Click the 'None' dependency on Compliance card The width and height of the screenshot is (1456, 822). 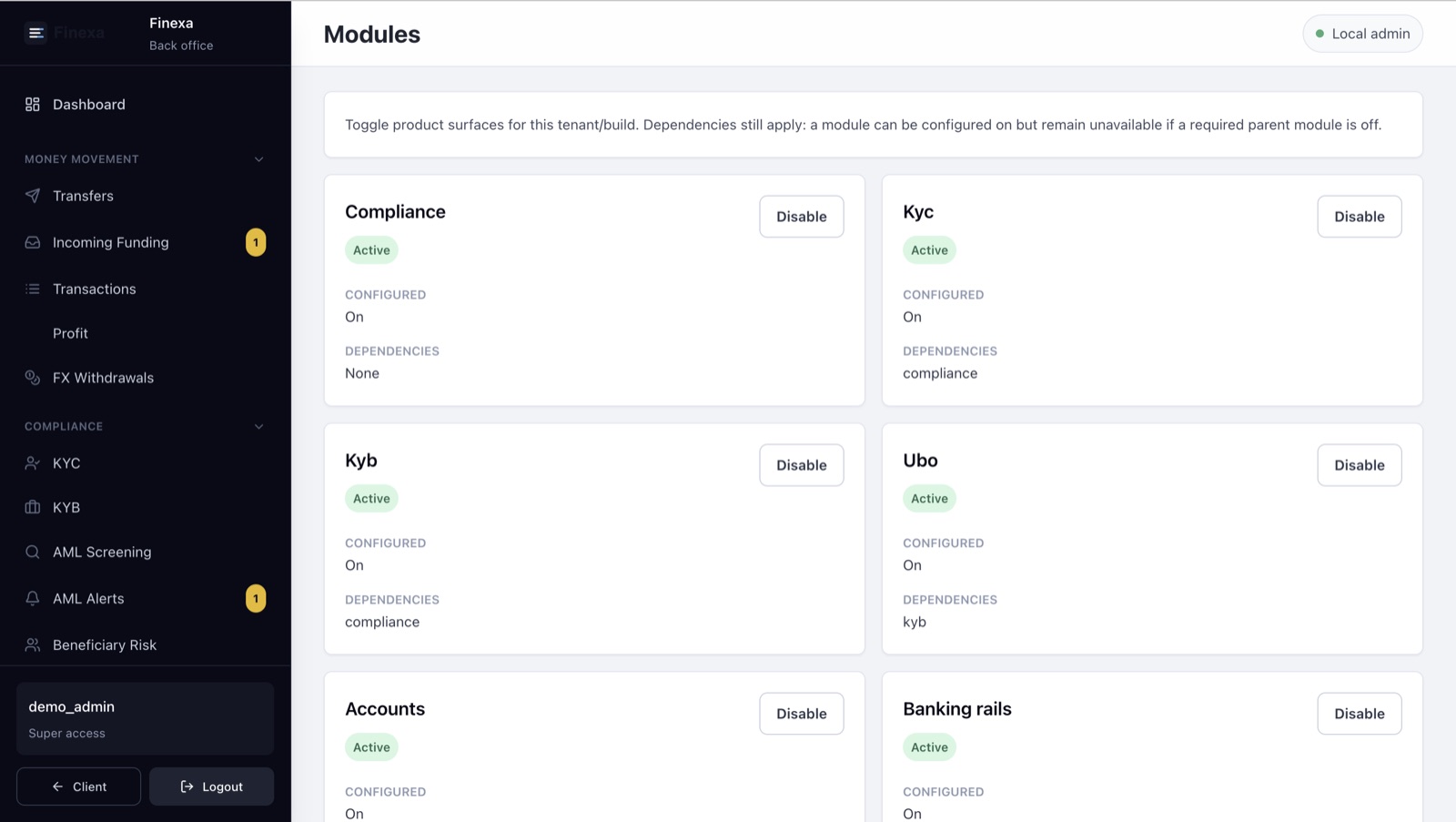(362, 373)
